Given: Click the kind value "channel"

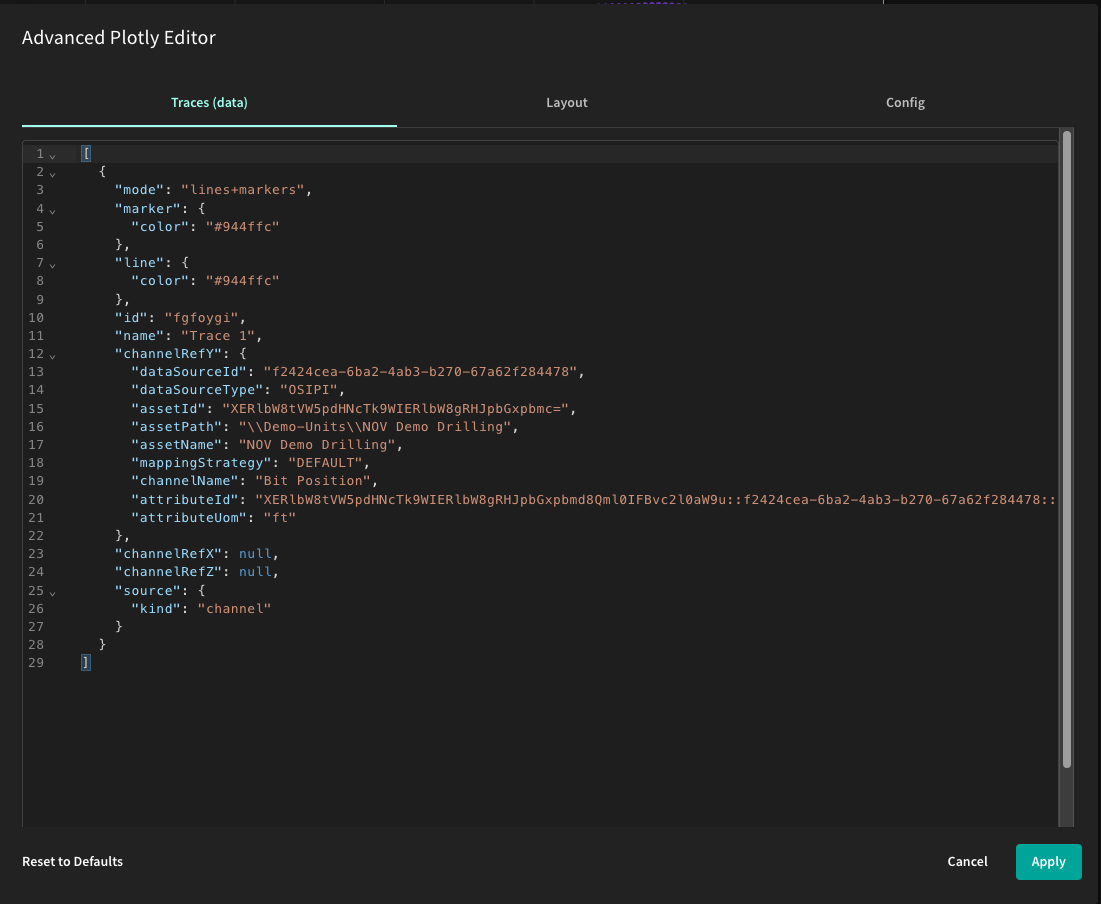Looking at the screenshot, I should point(235,608).
